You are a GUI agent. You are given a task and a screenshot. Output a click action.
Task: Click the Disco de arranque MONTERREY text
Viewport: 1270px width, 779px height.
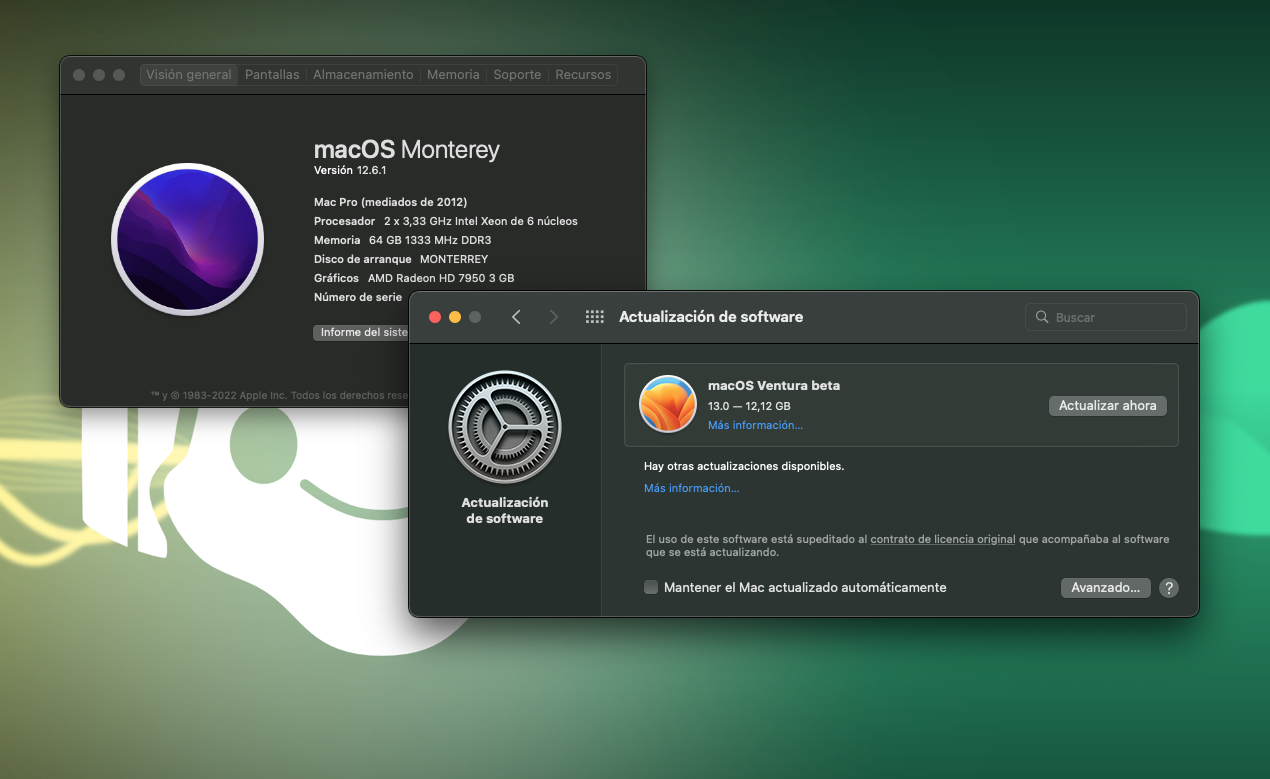[401, 259]
